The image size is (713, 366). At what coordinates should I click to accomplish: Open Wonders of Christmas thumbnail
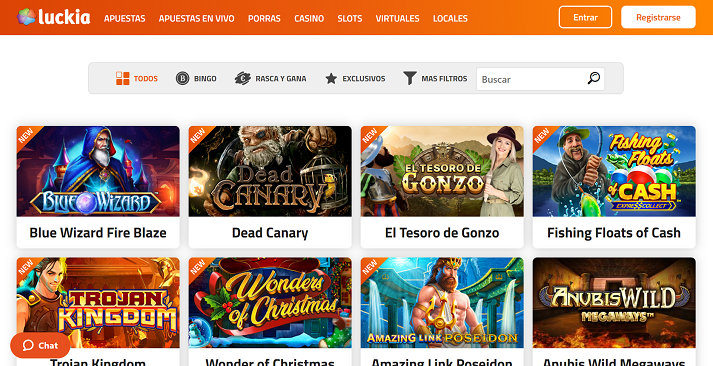270,303
